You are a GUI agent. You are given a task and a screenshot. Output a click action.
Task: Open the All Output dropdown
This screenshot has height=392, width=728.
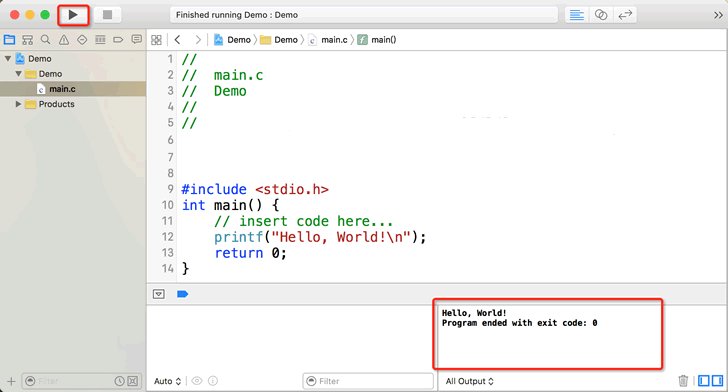coord(469,381)
